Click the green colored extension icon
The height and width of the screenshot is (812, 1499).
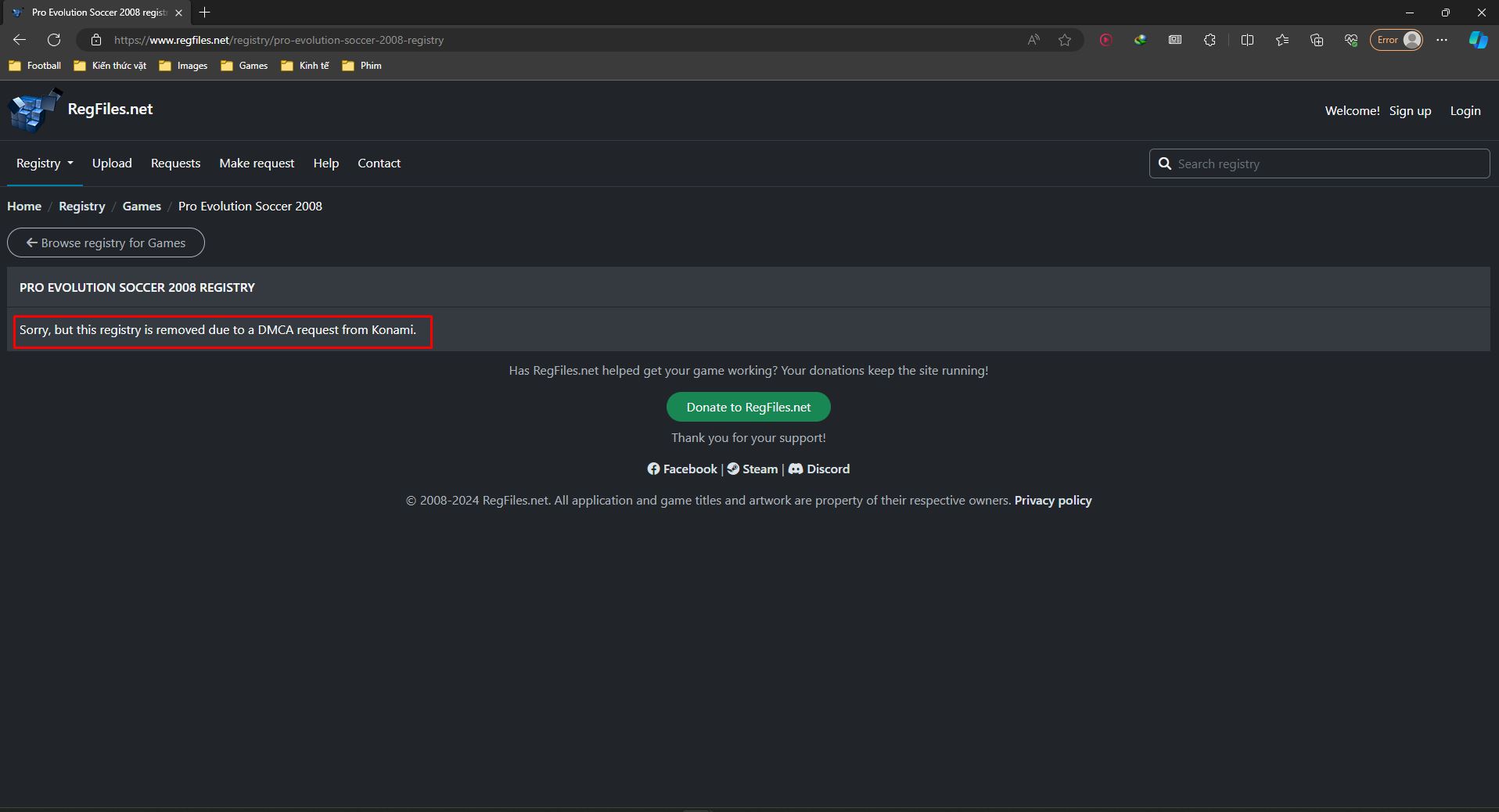(1141, 40)
